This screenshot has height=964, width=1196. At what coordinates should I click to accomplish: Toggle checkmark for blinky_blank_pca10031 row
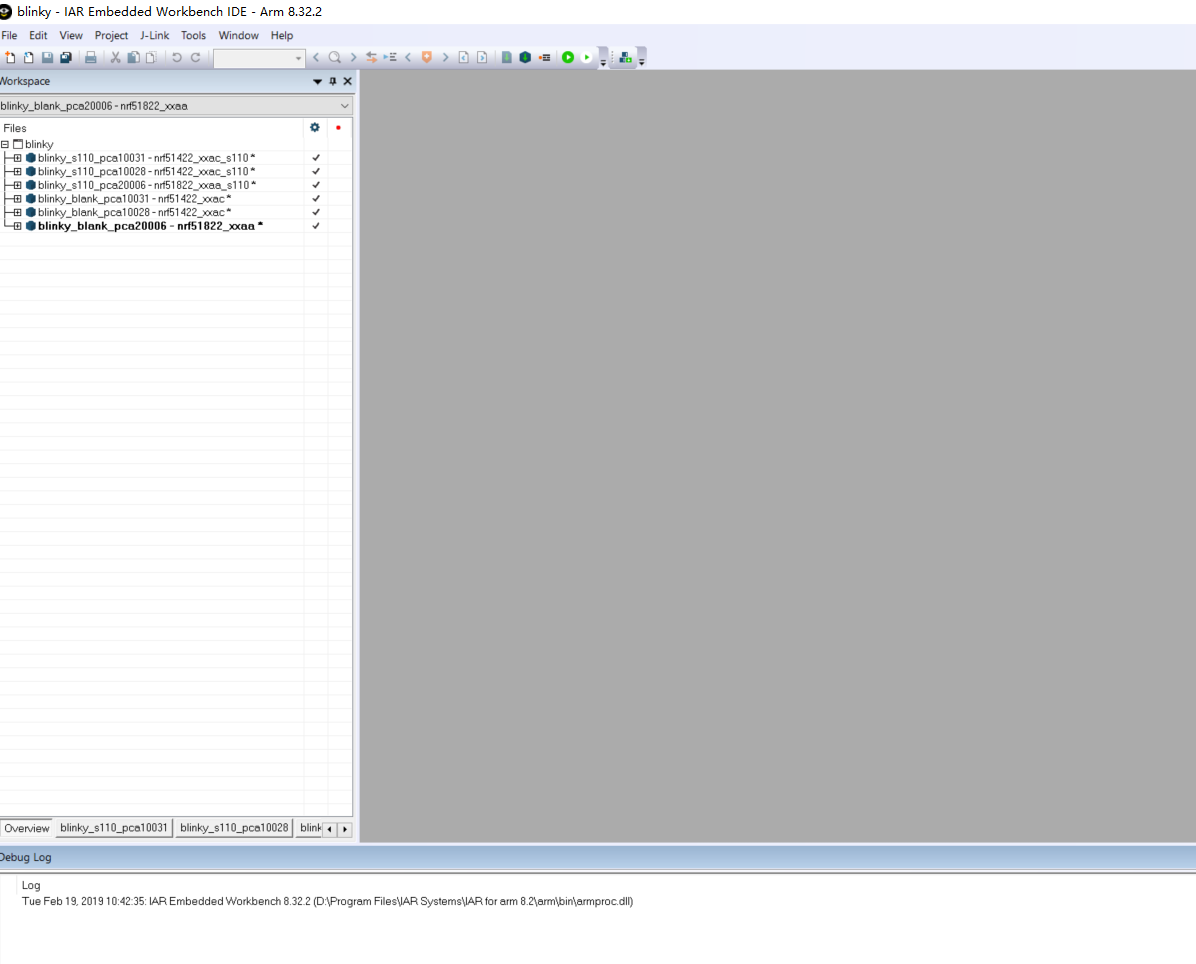316,199
